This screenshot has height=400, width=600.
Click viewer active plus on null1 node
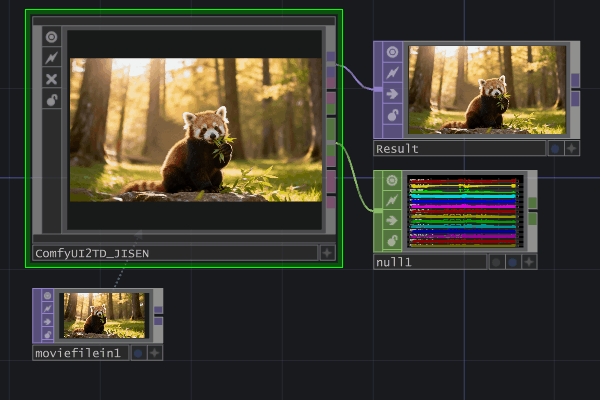tap(529, 262)
